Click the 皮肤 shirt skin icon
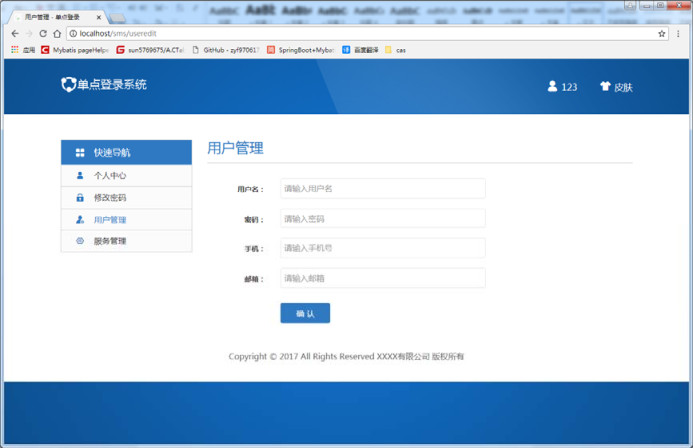The image size is (693, 448). pos(605,87)
